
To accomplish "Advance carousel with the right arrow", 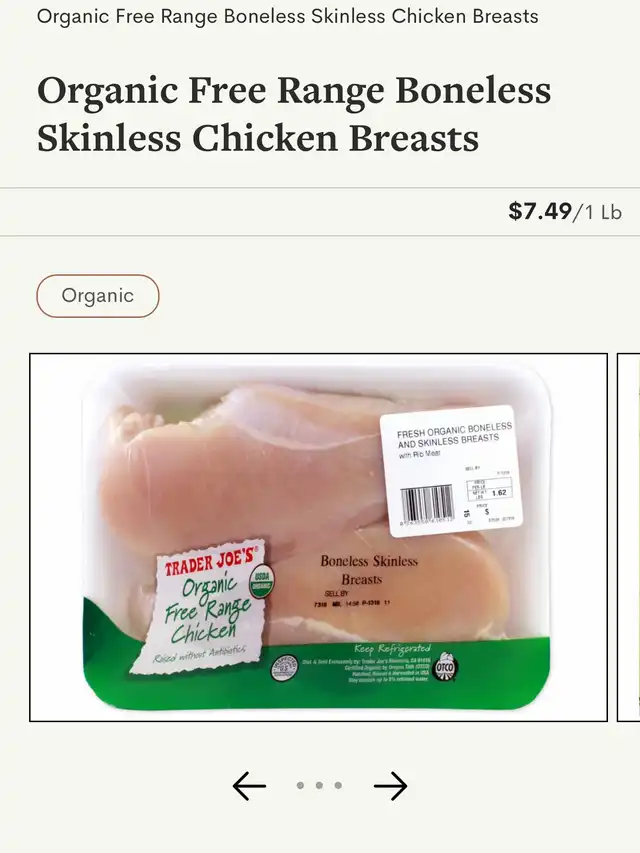I will (x=391, y=786).
